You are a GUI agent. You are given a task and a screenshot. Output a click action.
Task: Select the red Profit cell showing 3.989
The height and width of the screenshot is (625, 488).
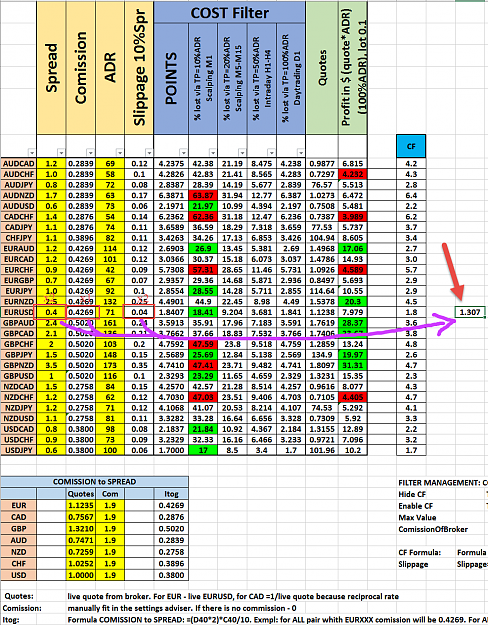click(x=352, y=217)
